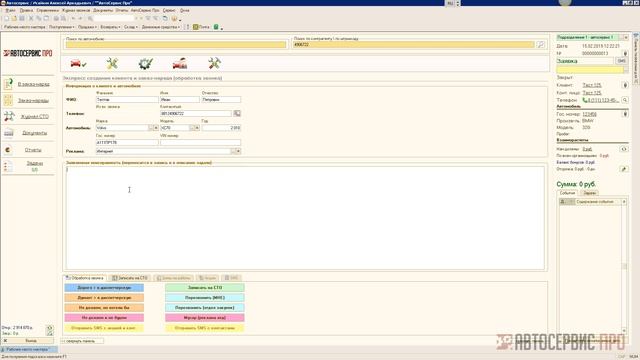This screenshot has height=360, width=640.
Task: Open the Файл menu
Action: pos(10,10)
